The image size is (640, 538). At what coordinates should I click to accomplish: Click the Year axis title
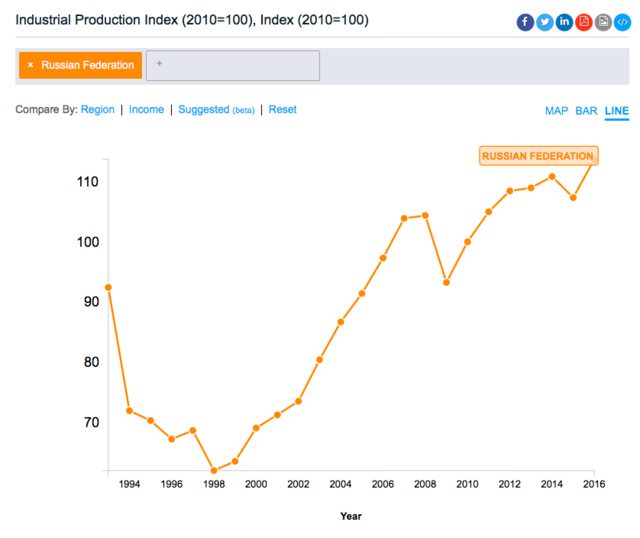[x=351, y=516]
